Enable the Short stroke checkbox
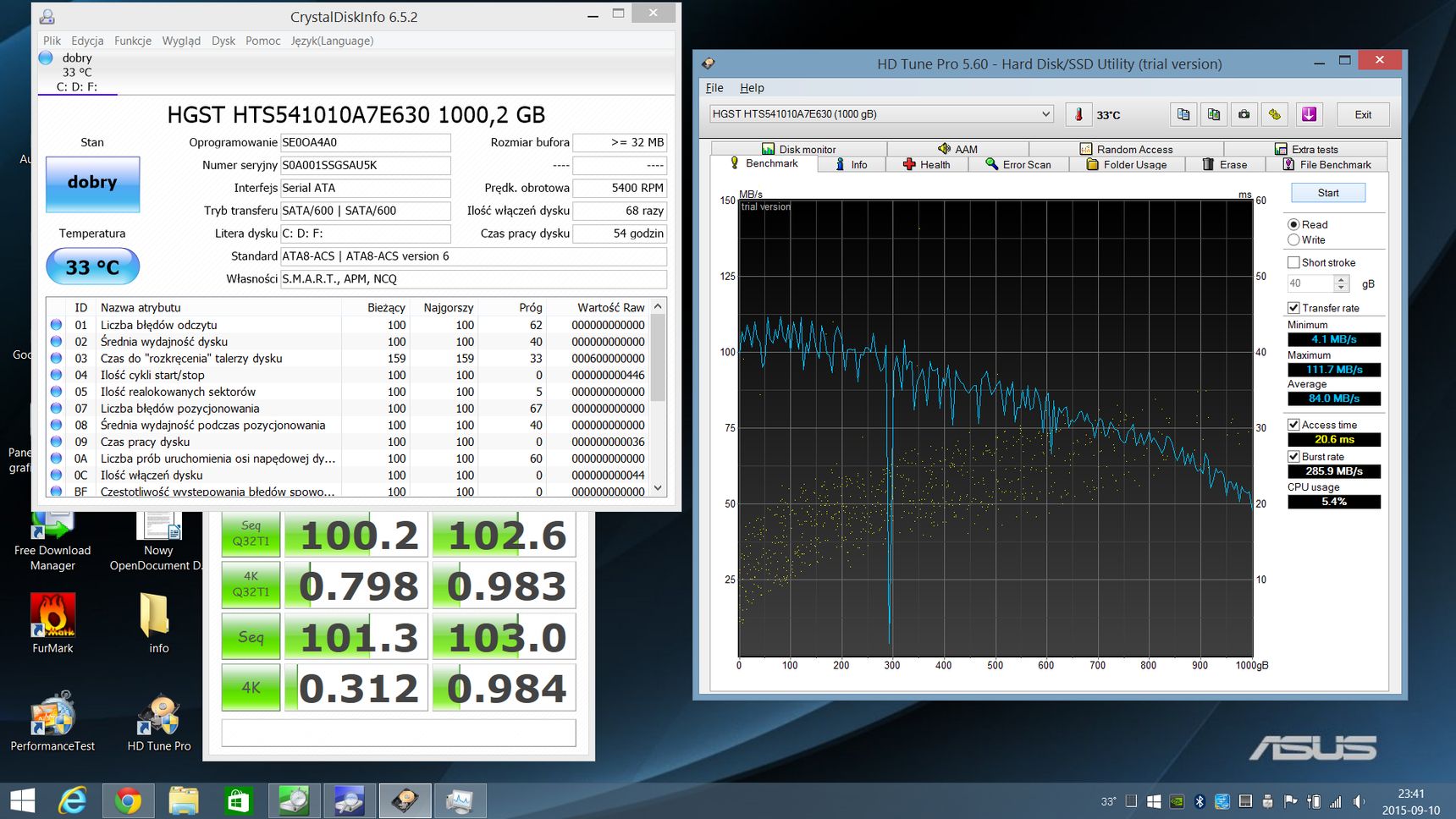Viewport: 1456px width, 819px height. (x=1293, y=262)
